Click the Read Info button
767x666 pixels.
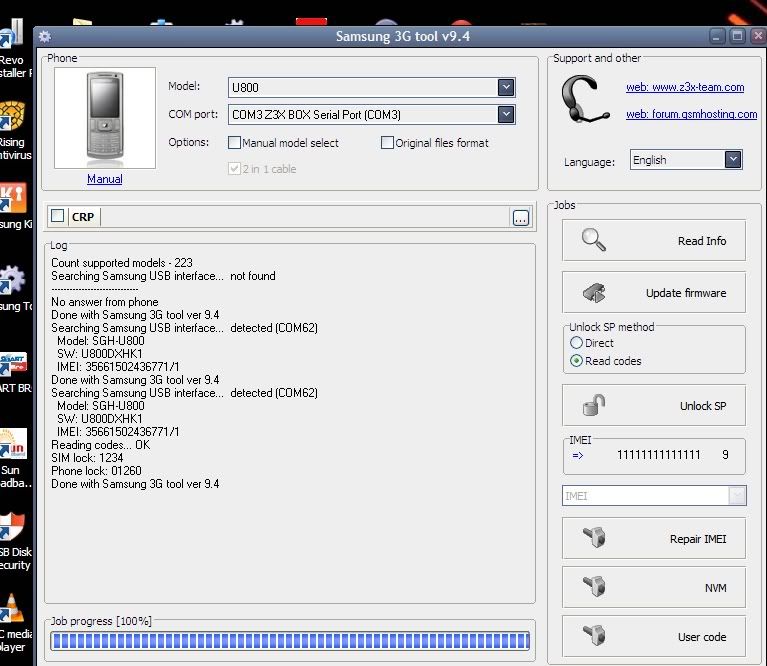click(x=654, y=240)
